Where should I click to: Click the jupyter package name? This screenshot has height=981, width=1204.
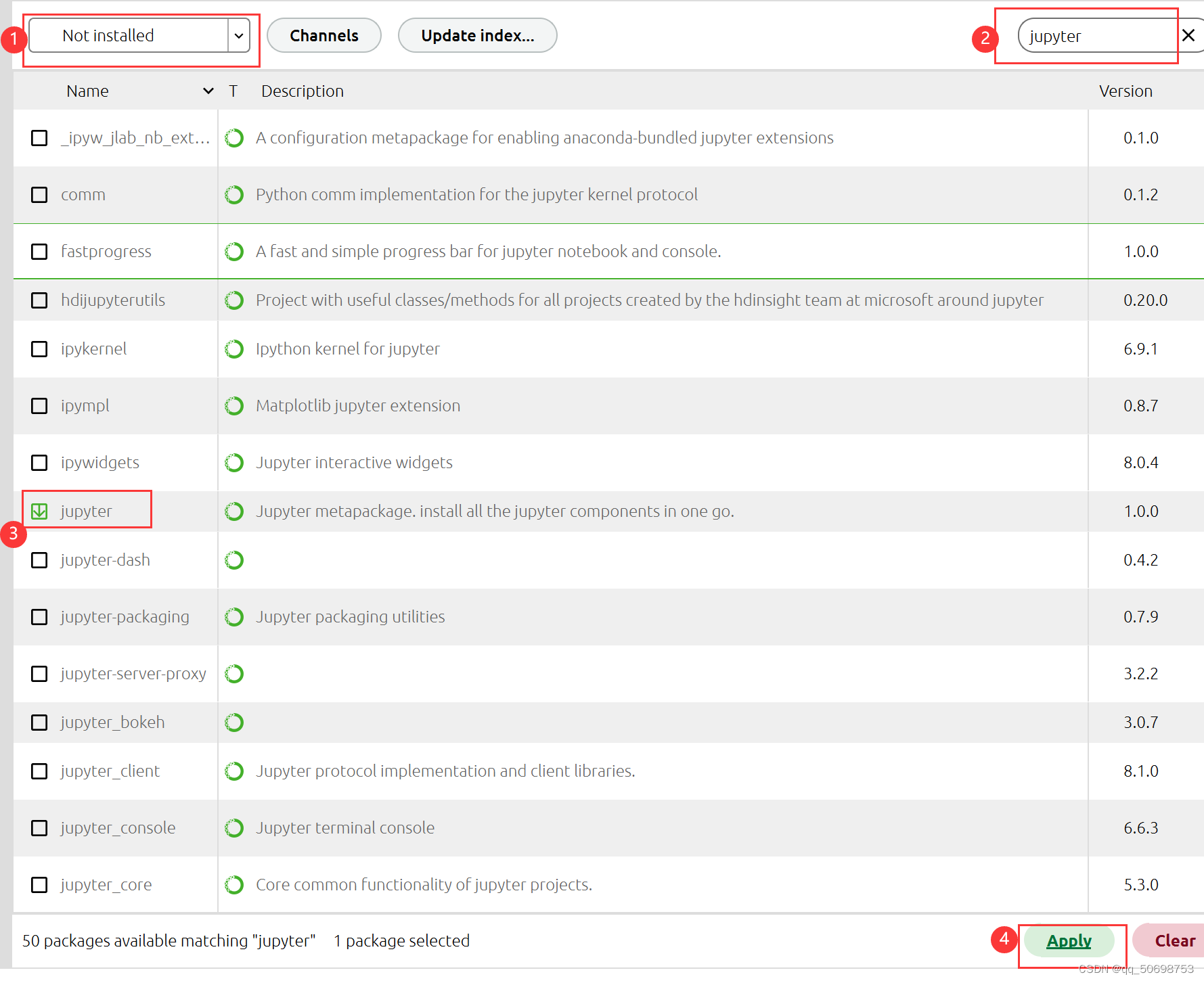(x=87, y=511)
